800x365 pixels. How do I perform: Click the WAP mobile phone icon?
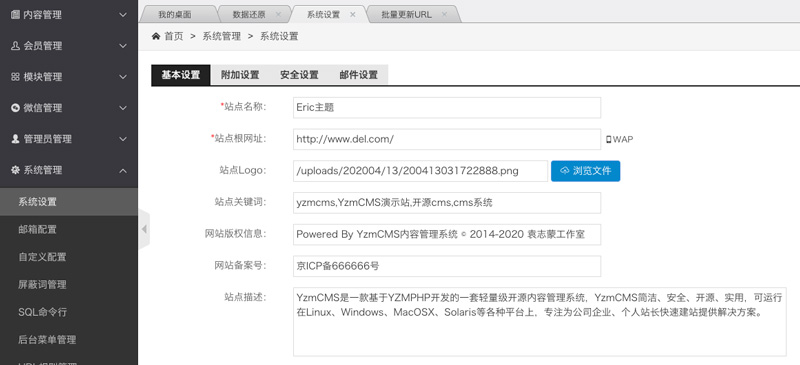pos(609,139)
